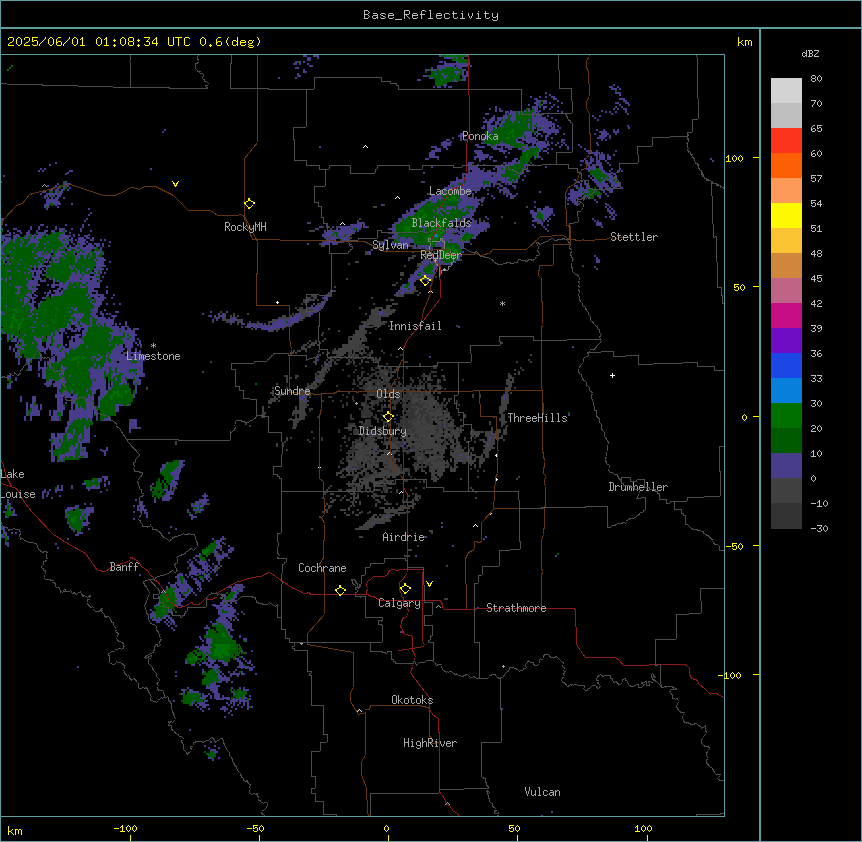Select the 100 tick on right axis

pos(734,158)
